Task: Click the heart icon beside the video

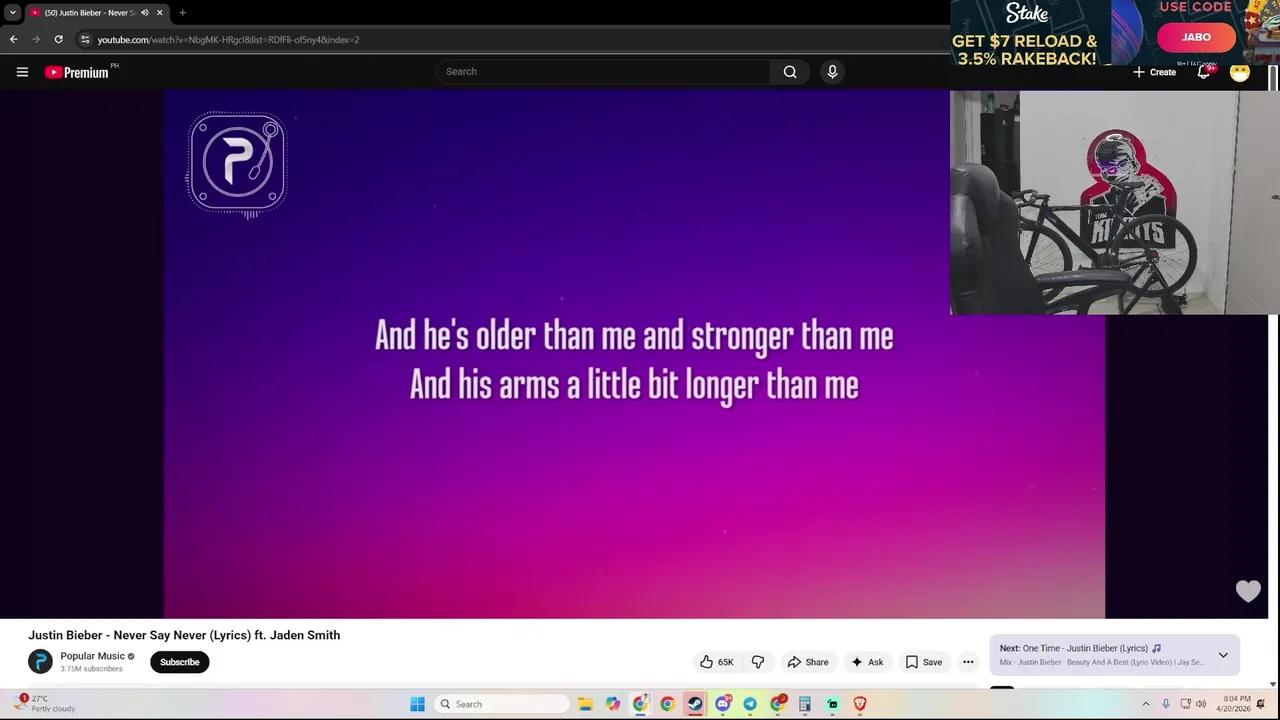Action: click(x=1248, y=591)
